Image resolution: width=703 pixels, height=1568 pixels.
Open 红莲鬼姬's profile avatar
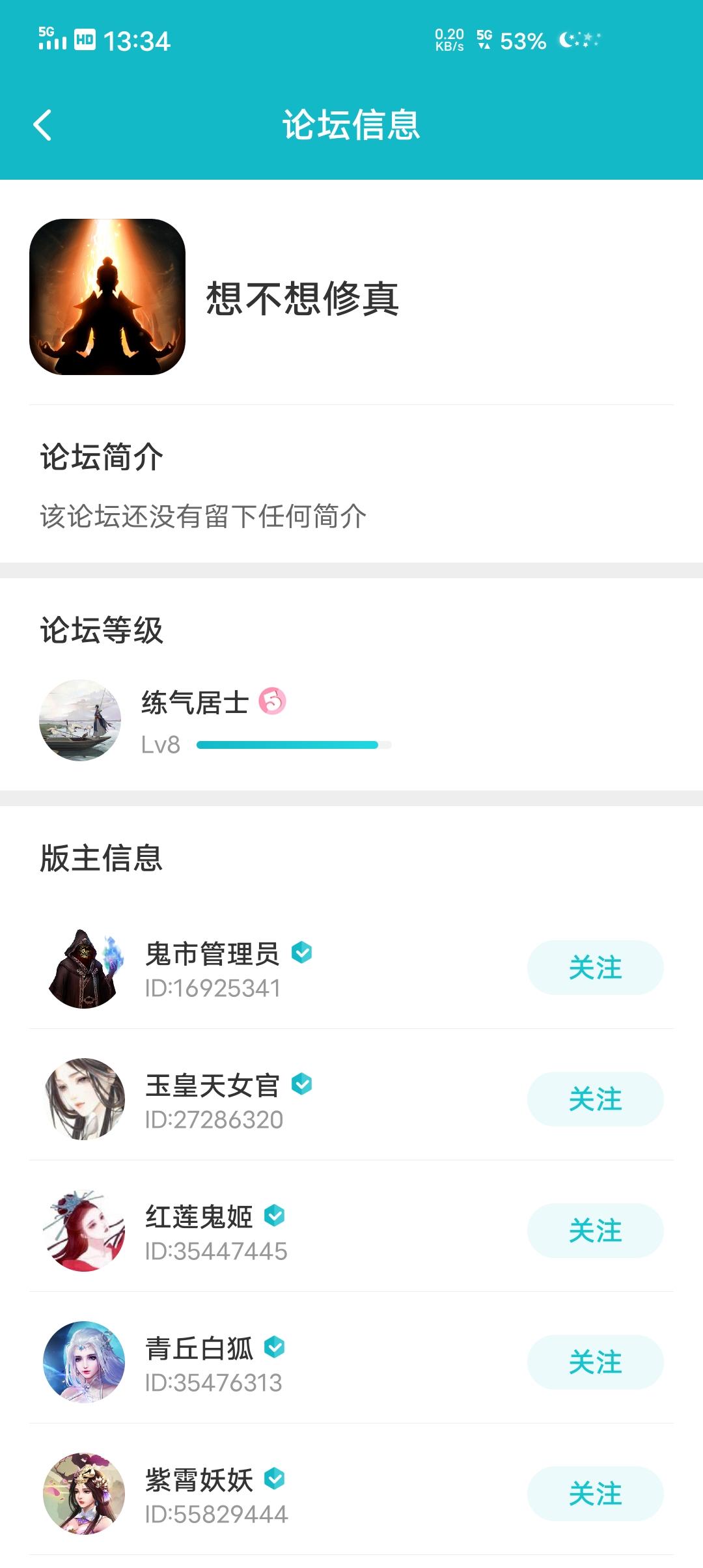[84, 1231]
